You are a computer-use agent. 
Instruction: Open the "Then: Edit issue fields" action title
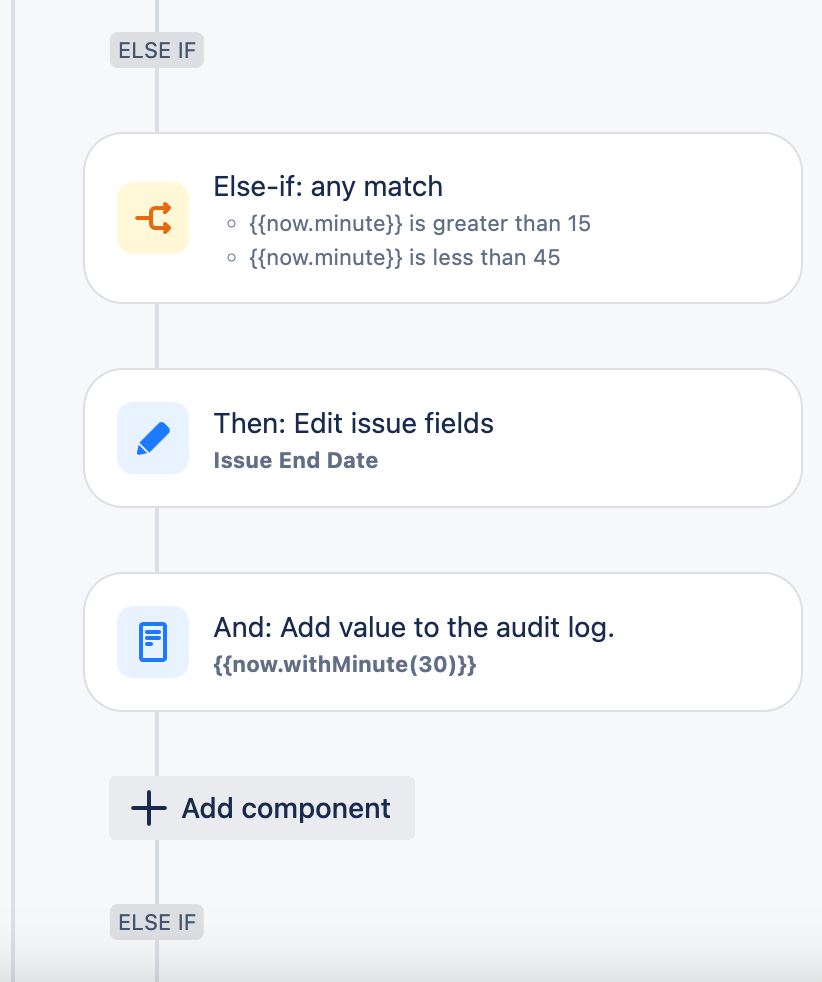click(x=354, y=423)
